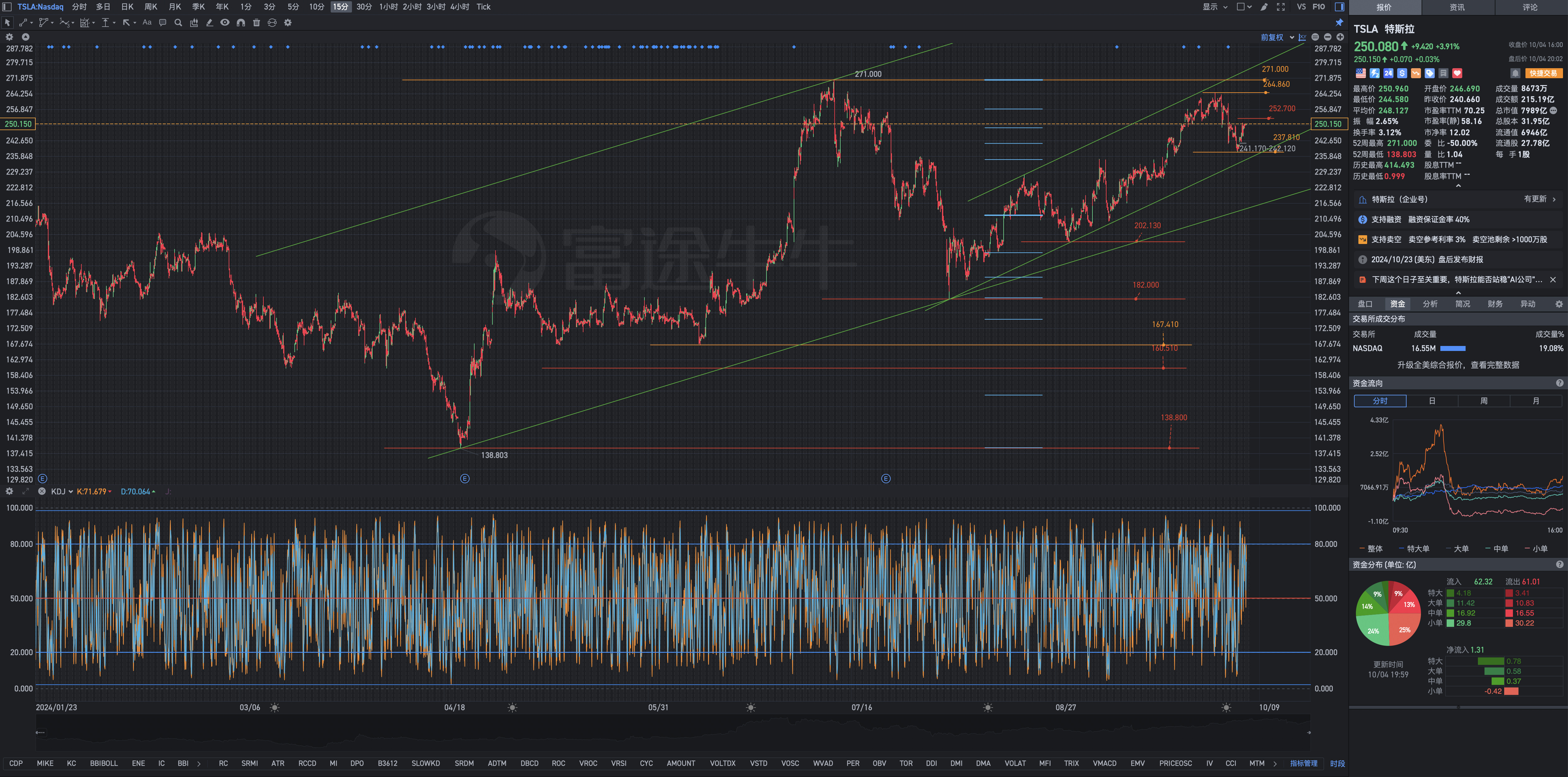Open drawing tools settings gear
The width and height of the screenshot is (1568, 777).
(288, 23)
